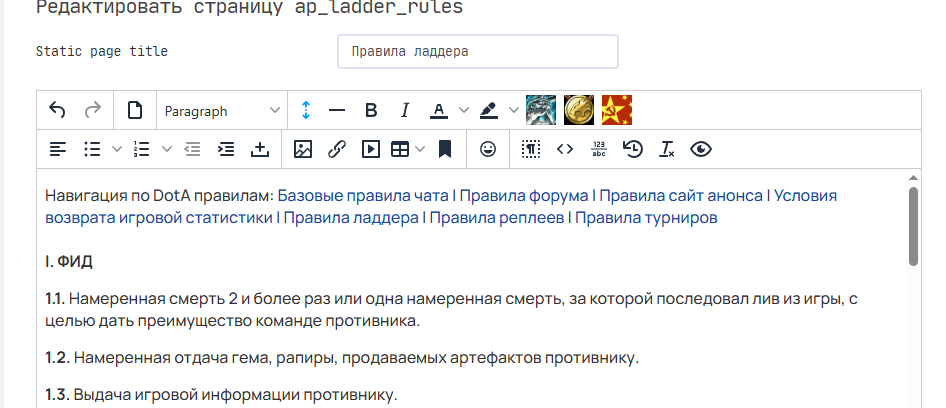Insert an anchor bookmark
This screenshot has width=946, height=408.
[445, 149]
